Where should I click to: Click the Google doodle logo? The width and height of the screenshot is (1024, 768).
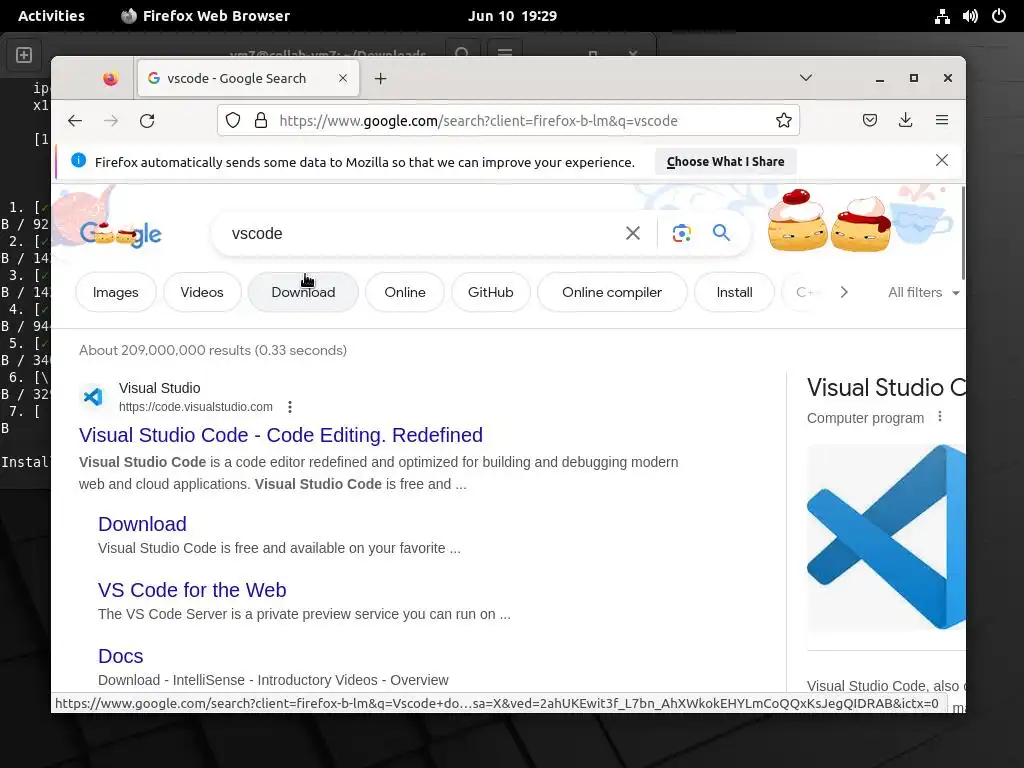click(x=121, y=234)
